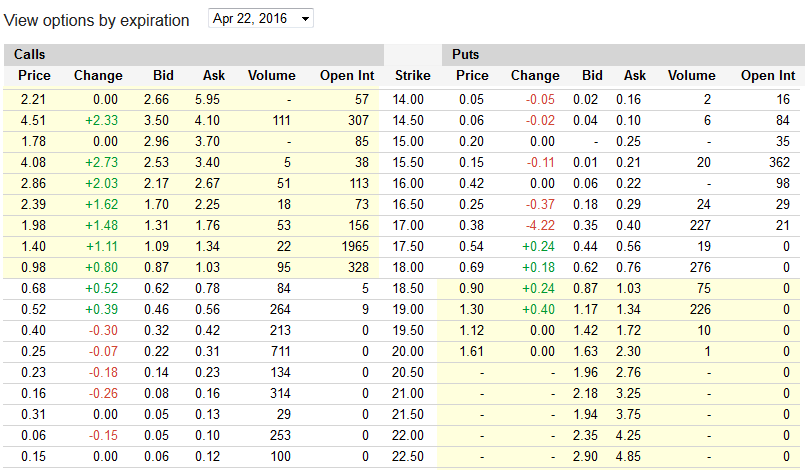Click call change +2.33
This screenshot has height=472, width=809.
tap(102, 121)
